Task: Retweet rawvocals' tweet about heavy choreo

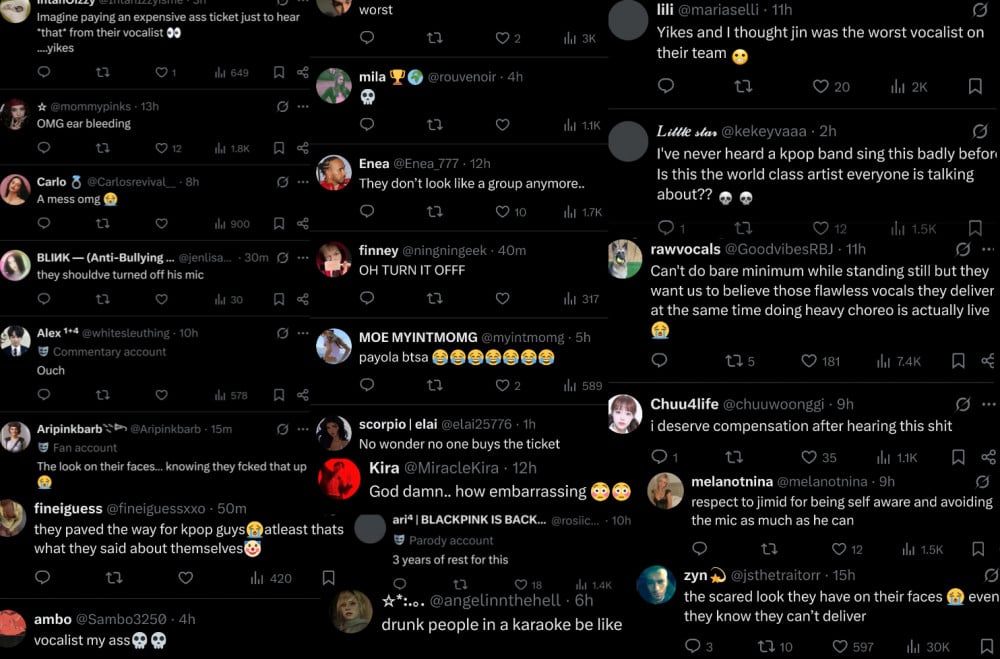Action: (733, 361)
